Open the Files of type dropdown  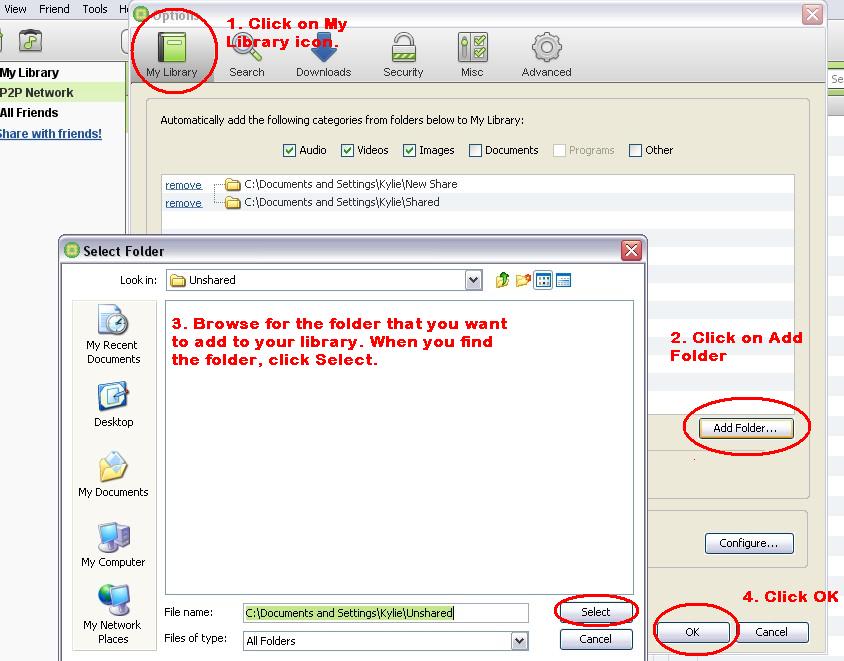pyautogui.click(x=519, y=641)
